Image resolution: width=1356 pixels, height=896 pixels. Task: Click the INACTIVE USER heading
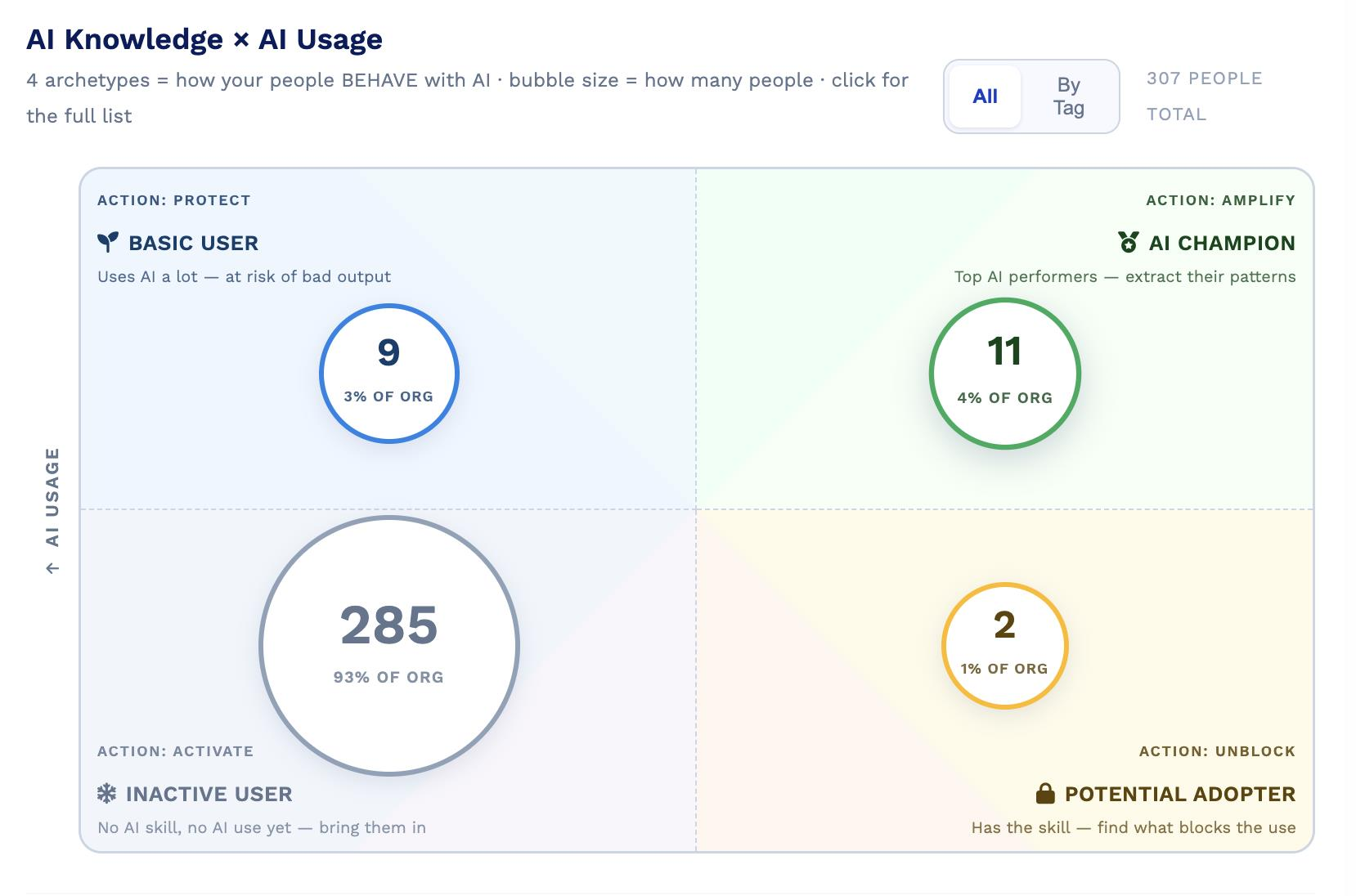tap(209, 794)
